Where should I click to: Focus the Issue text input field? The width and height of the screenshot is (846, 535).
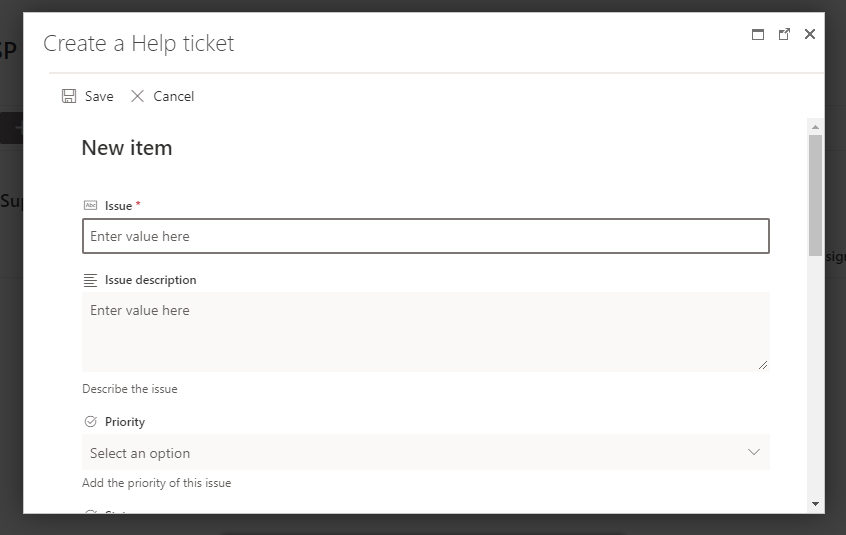click(425, 236)
